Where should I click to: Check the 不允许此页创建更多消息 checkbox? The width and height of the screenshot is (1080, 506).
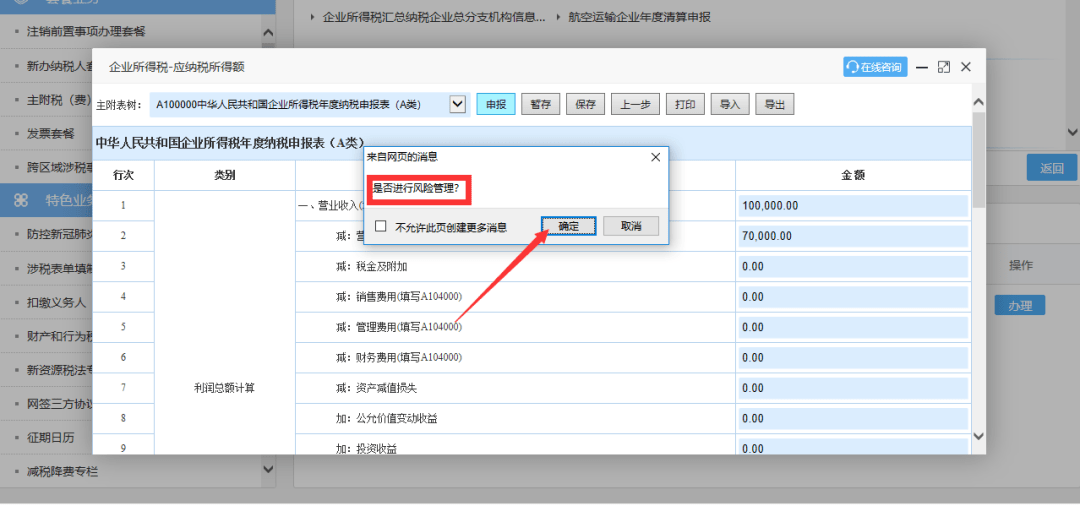click(x=381, y=227)
